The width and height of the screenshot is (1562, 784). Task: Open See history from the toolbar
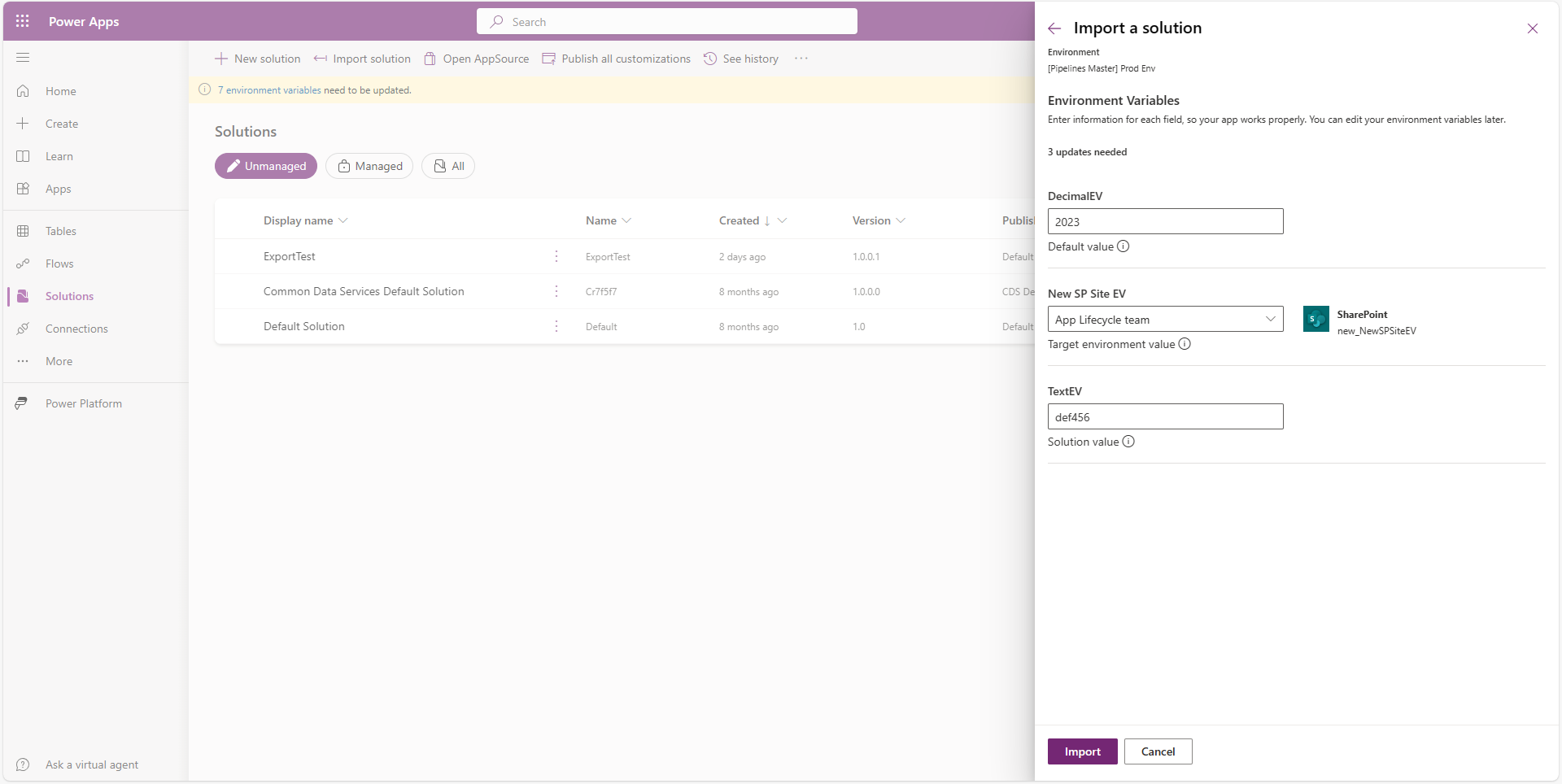coord(740,58)
